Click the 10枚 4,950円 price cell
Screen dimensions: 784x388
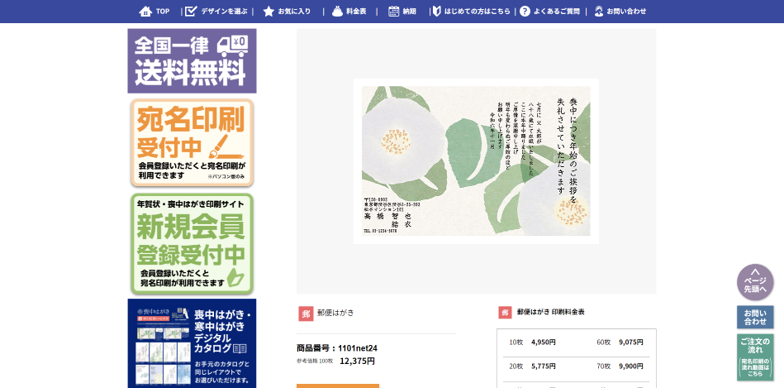pos(533,342)
